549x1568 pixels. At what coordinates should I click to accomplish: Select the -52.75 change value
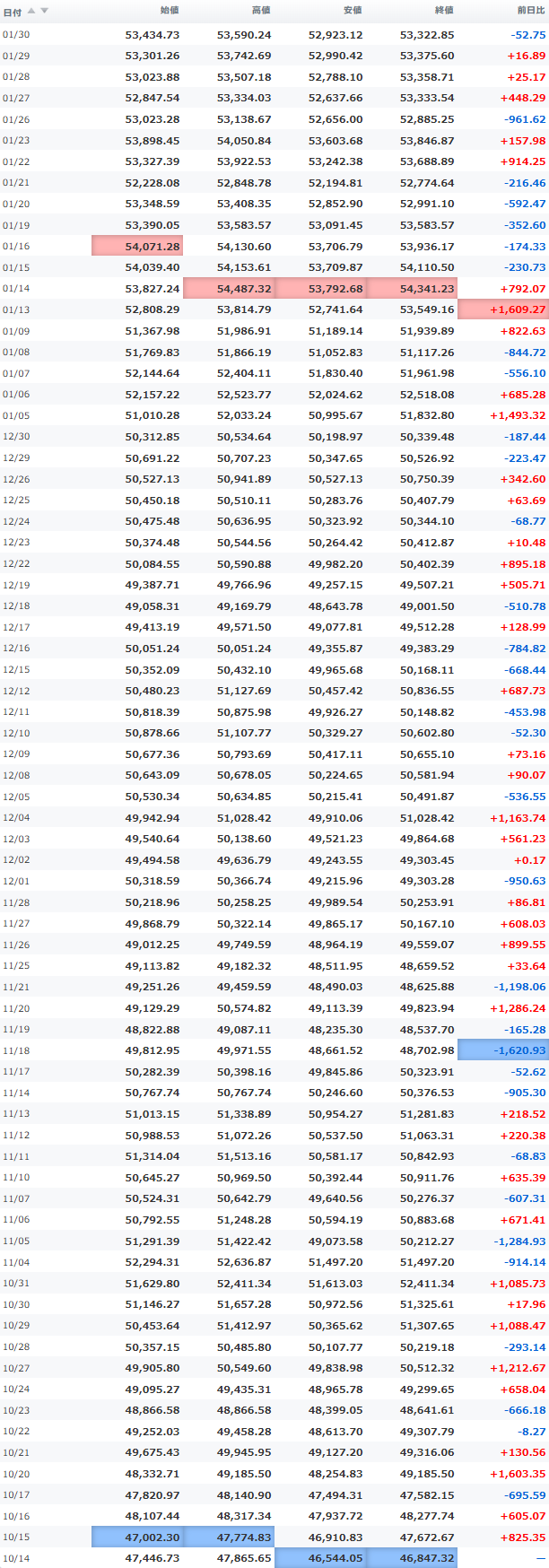coord(528,35)
